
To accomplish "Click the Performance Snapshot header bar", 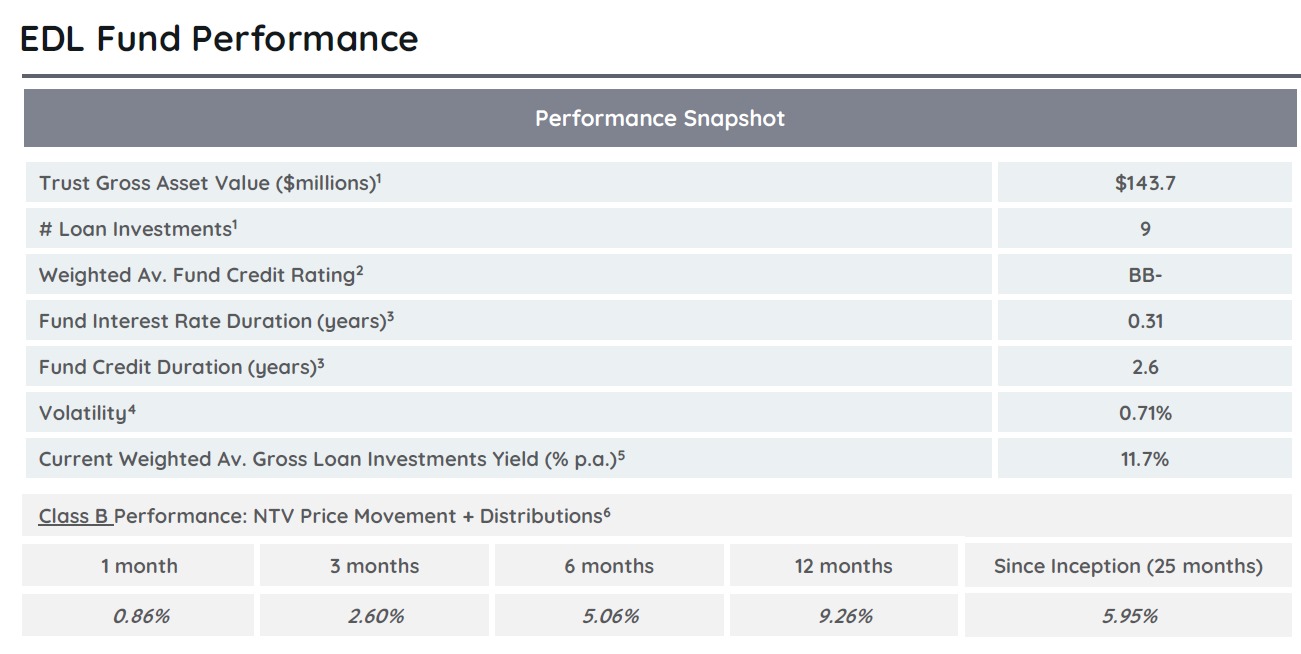I will (x=659, y=118).
